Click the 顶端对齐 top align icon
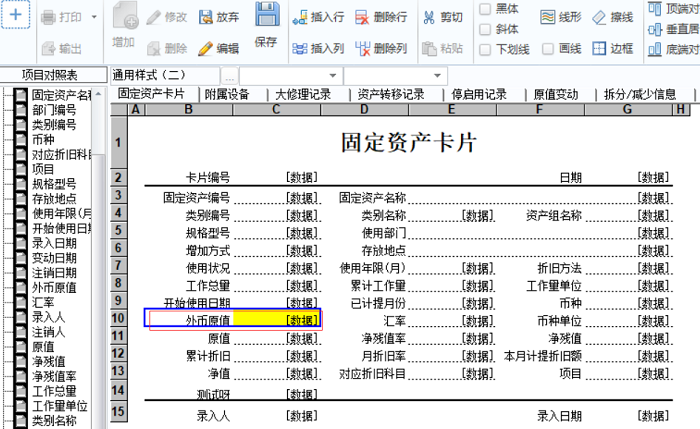Screen dimensions: 700x429 (x=654, y=8)
